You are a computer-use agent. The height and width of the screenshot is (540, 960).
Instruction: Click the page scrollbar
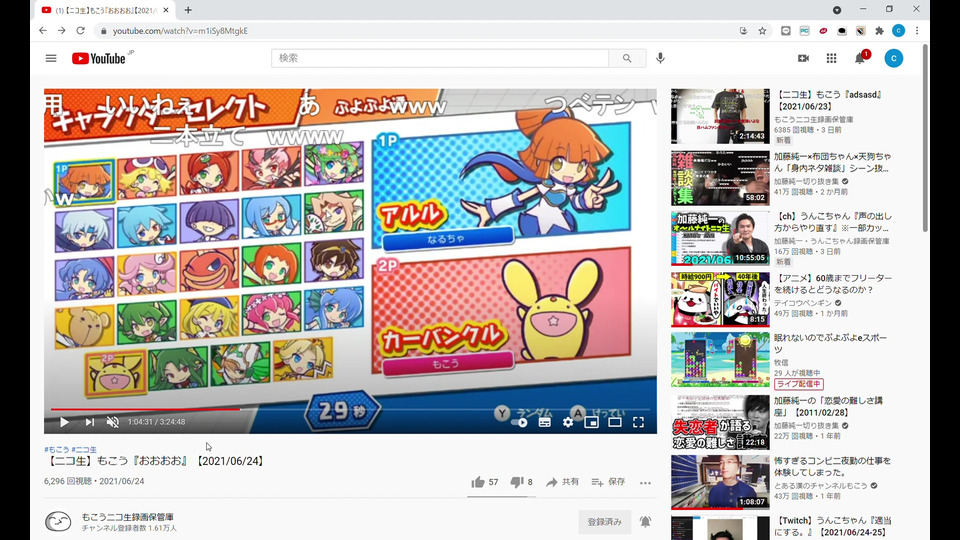(924, 138)
